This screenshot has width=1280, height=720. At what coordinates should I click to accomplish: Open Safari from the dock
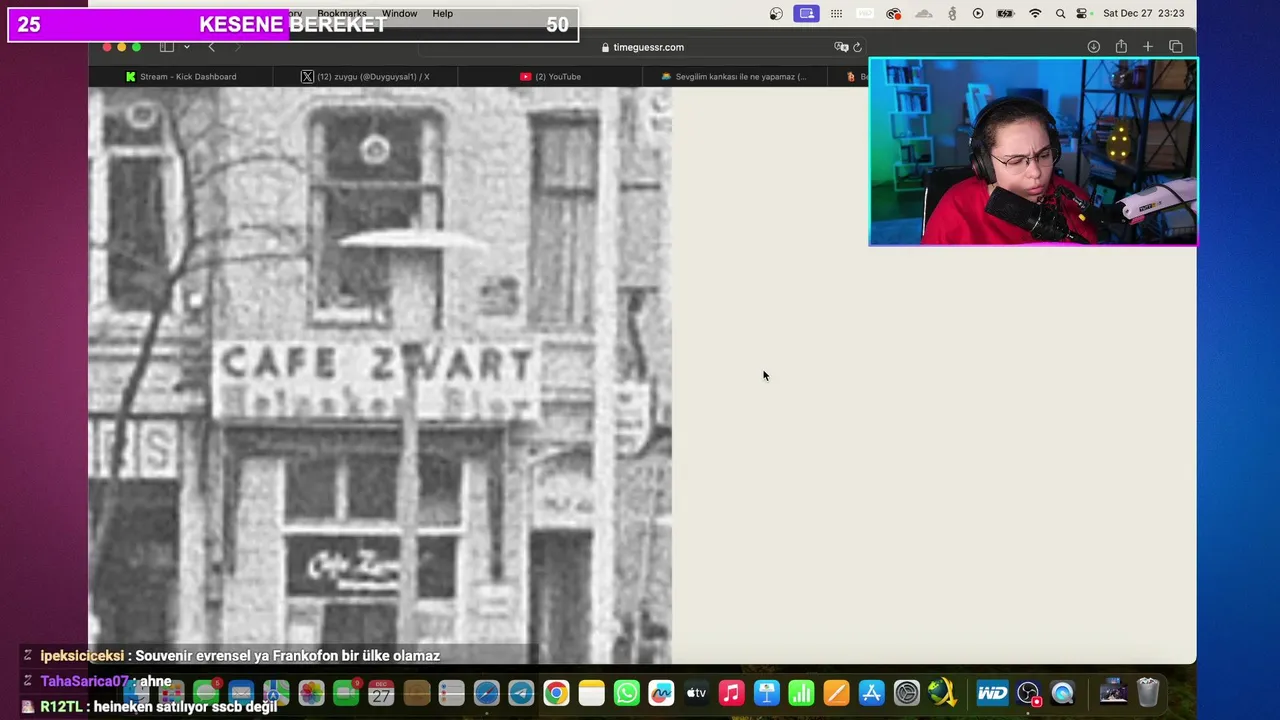click(x=486, y=693)
